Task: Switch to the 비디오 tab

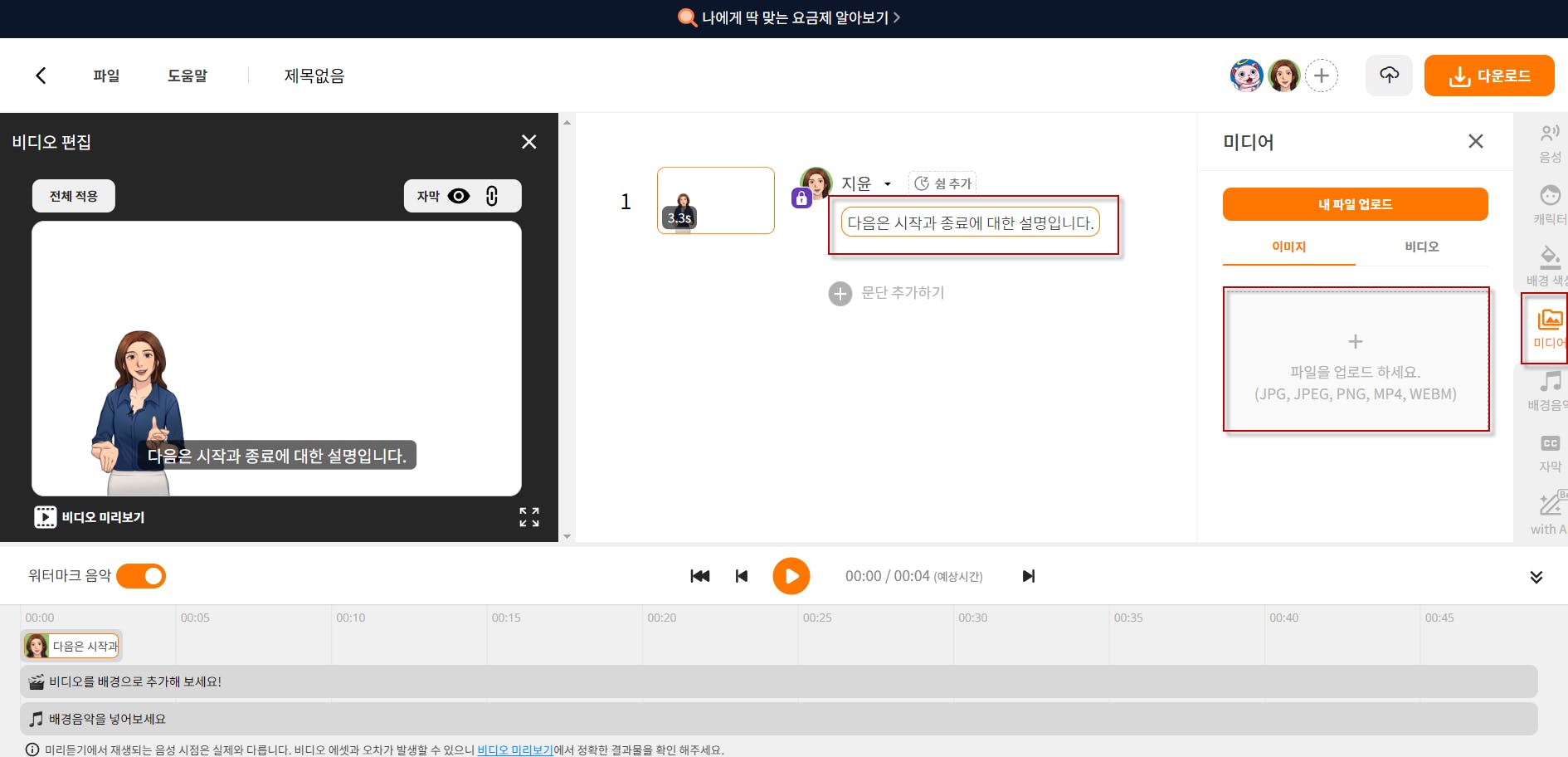Action: point(1422,247)
